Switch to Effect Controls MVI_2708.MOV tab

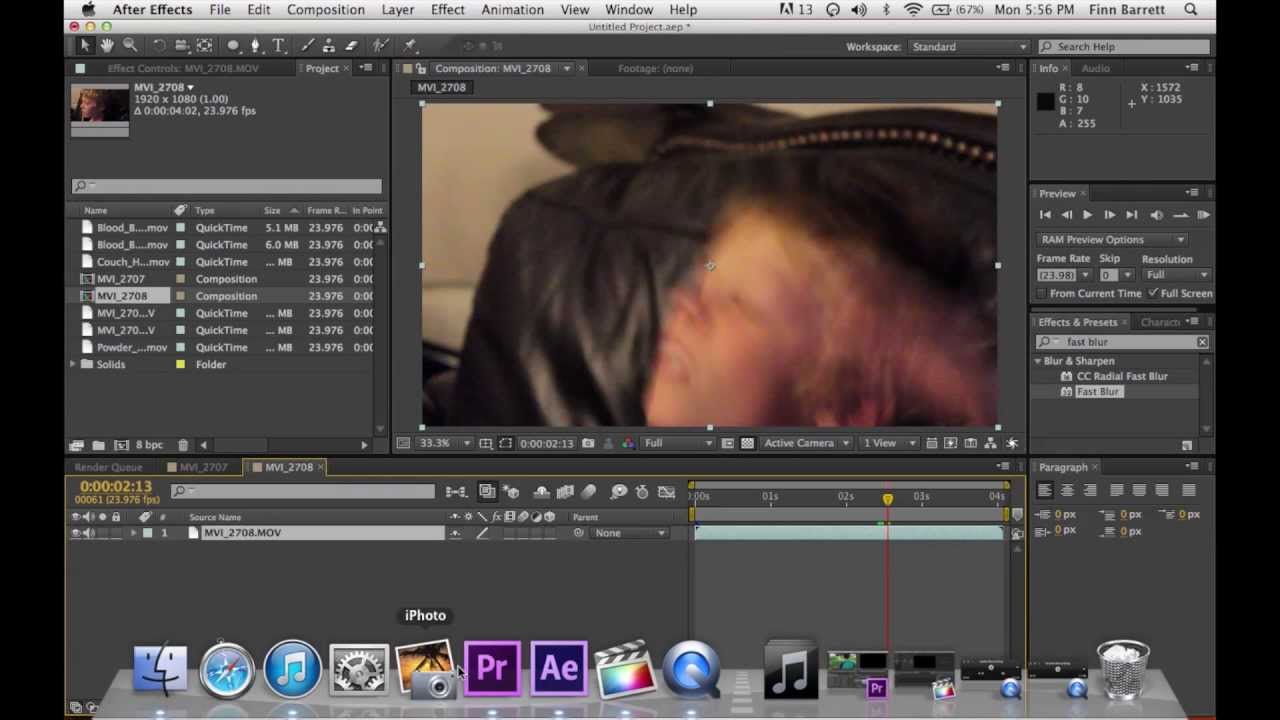click(x=183, y=68)
